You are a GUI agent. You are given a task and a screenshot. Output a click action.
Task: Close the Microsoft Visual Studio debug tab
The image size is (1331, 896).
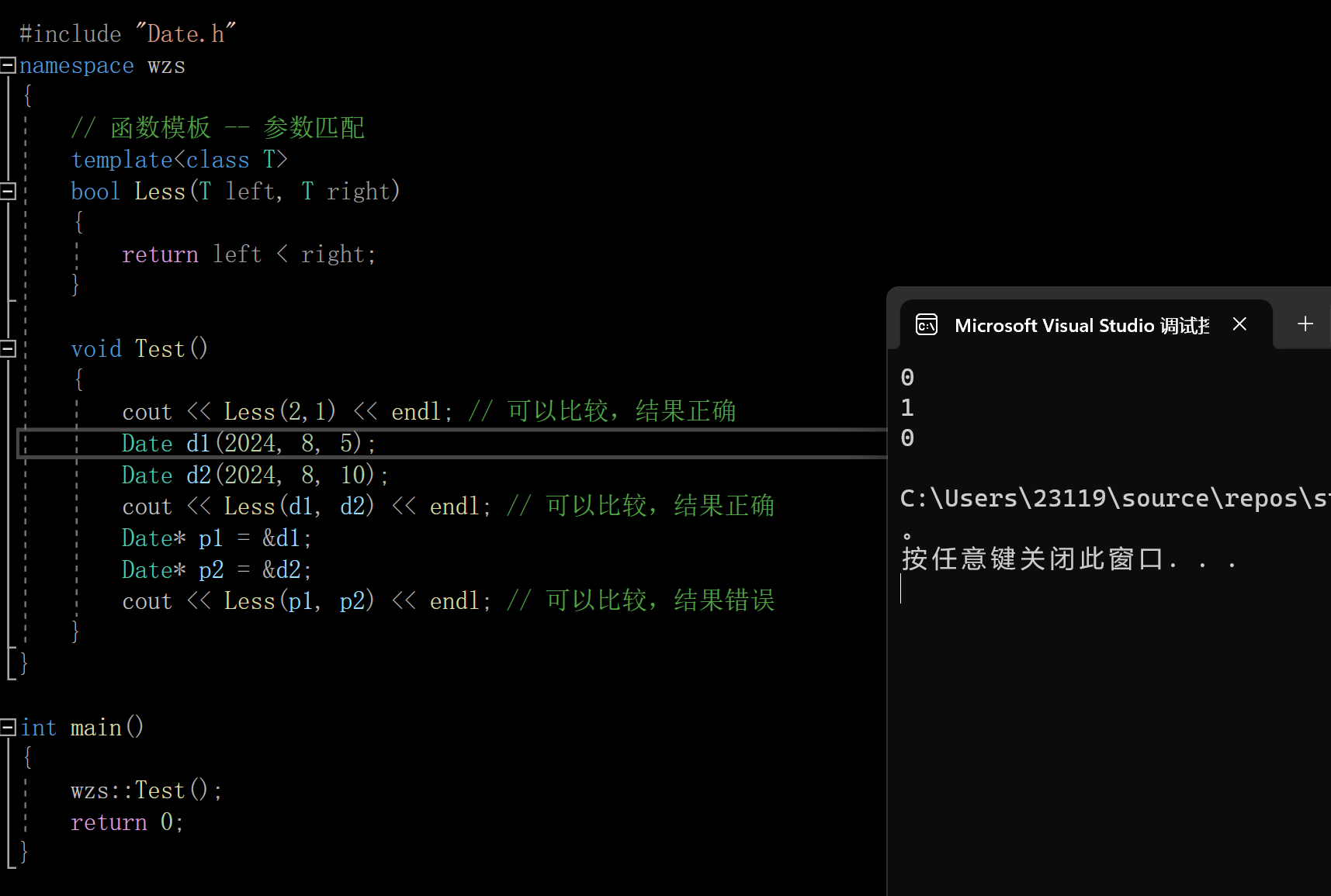(x=1239, y=324)
